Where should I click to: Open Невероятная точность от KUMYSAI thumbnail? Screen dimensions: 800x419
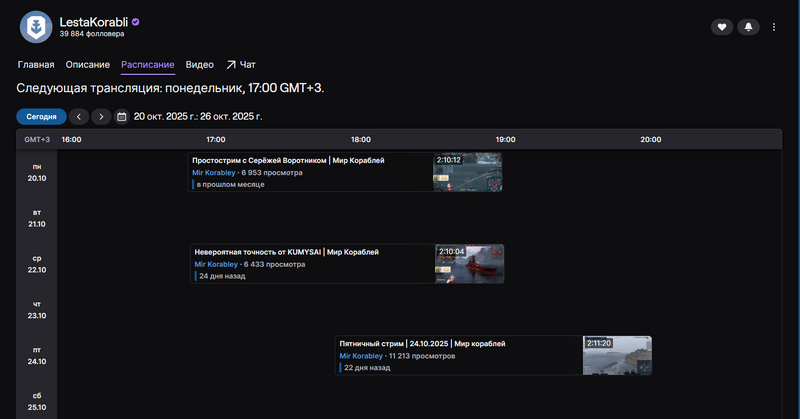469,264
